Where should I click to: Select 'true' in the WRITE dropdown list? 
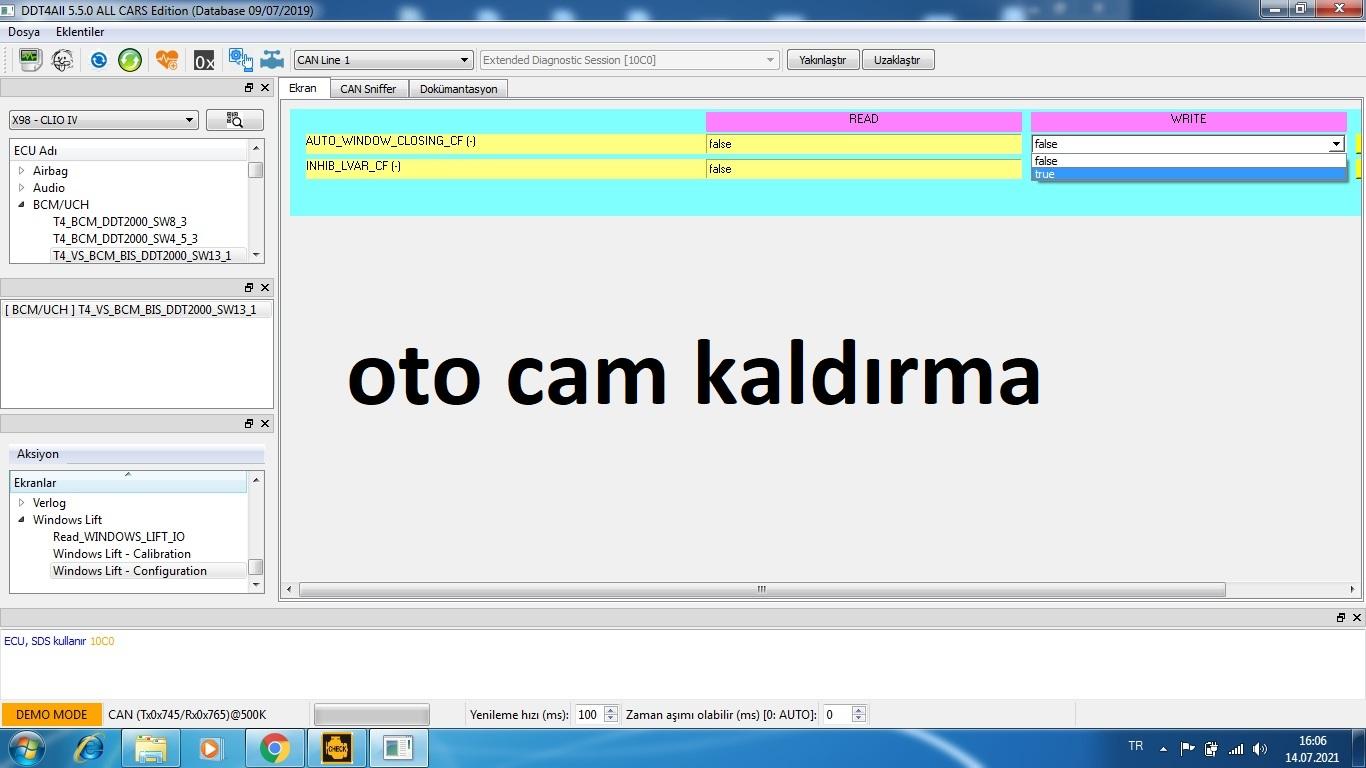(1187, 174)
